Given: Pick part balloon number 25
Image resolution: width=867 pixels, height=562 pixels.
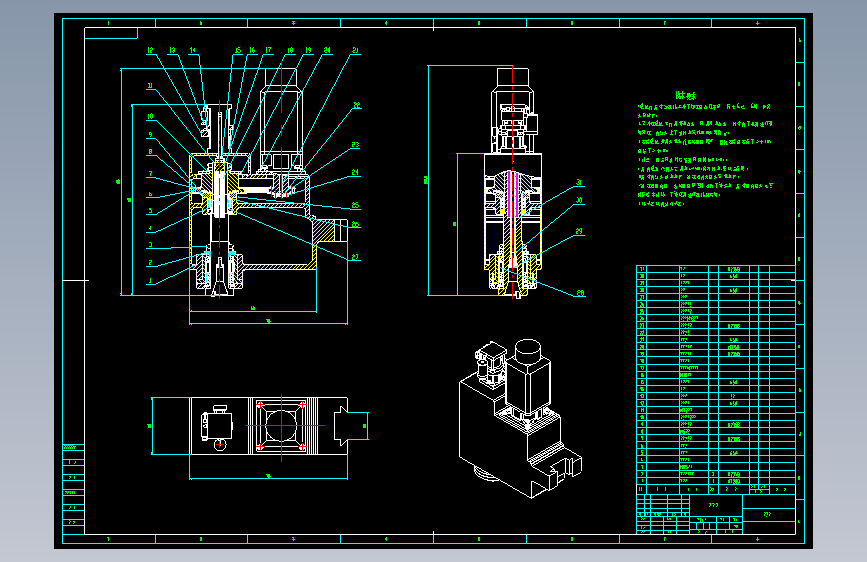Looking at the screenshot, I should pyautogui.click(x=355, y=205).
